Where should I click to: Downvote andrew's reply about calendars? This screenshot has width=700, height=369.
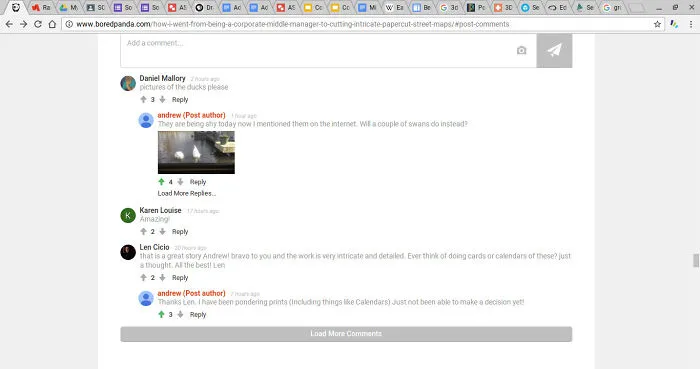180,315
